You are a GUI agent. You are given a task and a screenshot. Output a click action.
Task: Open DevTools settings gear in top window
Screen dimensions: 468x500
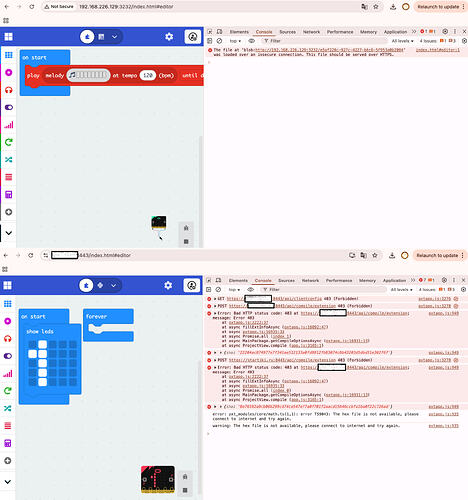point(445,31)
